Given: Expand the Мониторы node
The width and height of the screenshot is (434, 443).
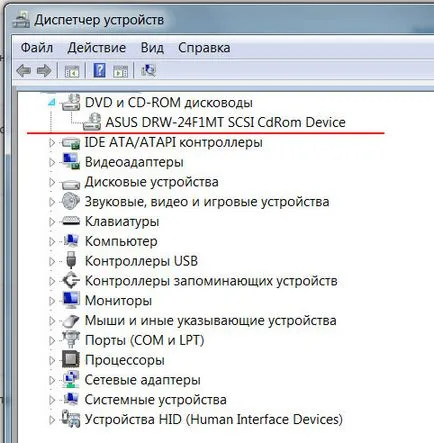Looking at the screenshot, I should pos(52,301).
